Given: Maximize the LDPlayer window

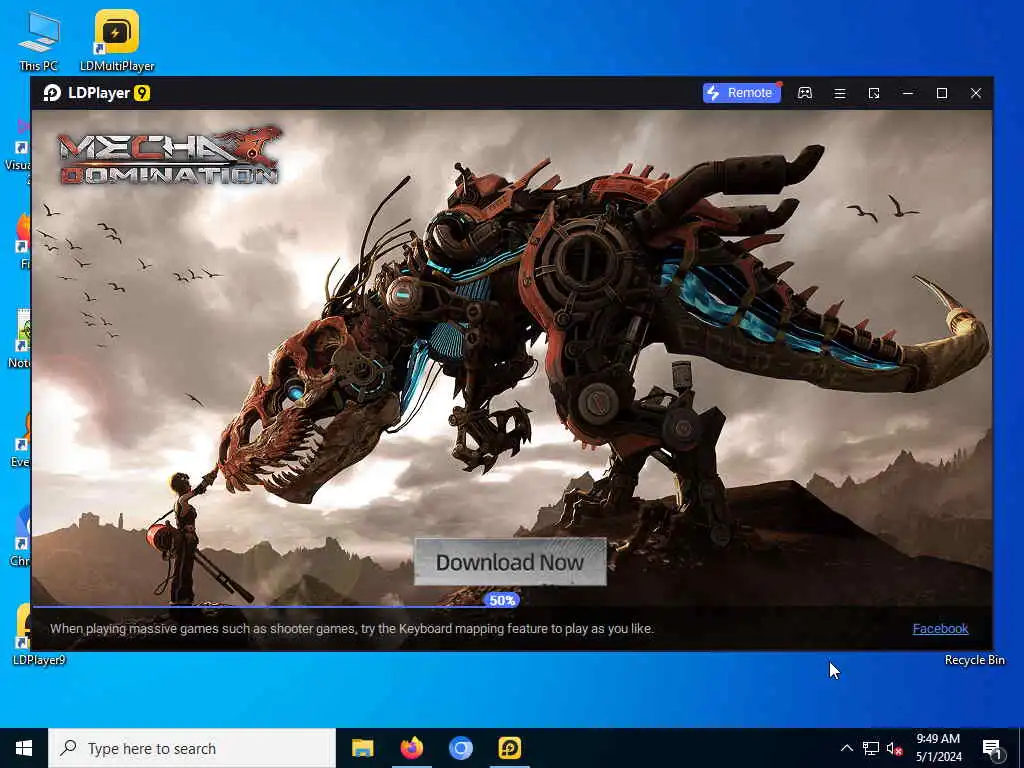Looking at the screenshot, I should (x=942, y=93).
